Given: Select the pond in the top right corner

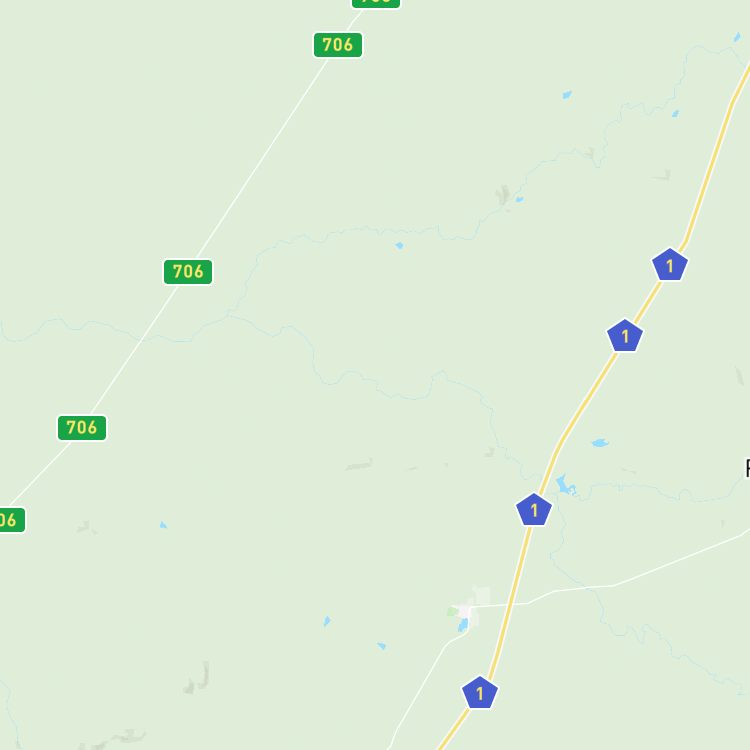Looking at the screenshot, I should click(737, 37).
